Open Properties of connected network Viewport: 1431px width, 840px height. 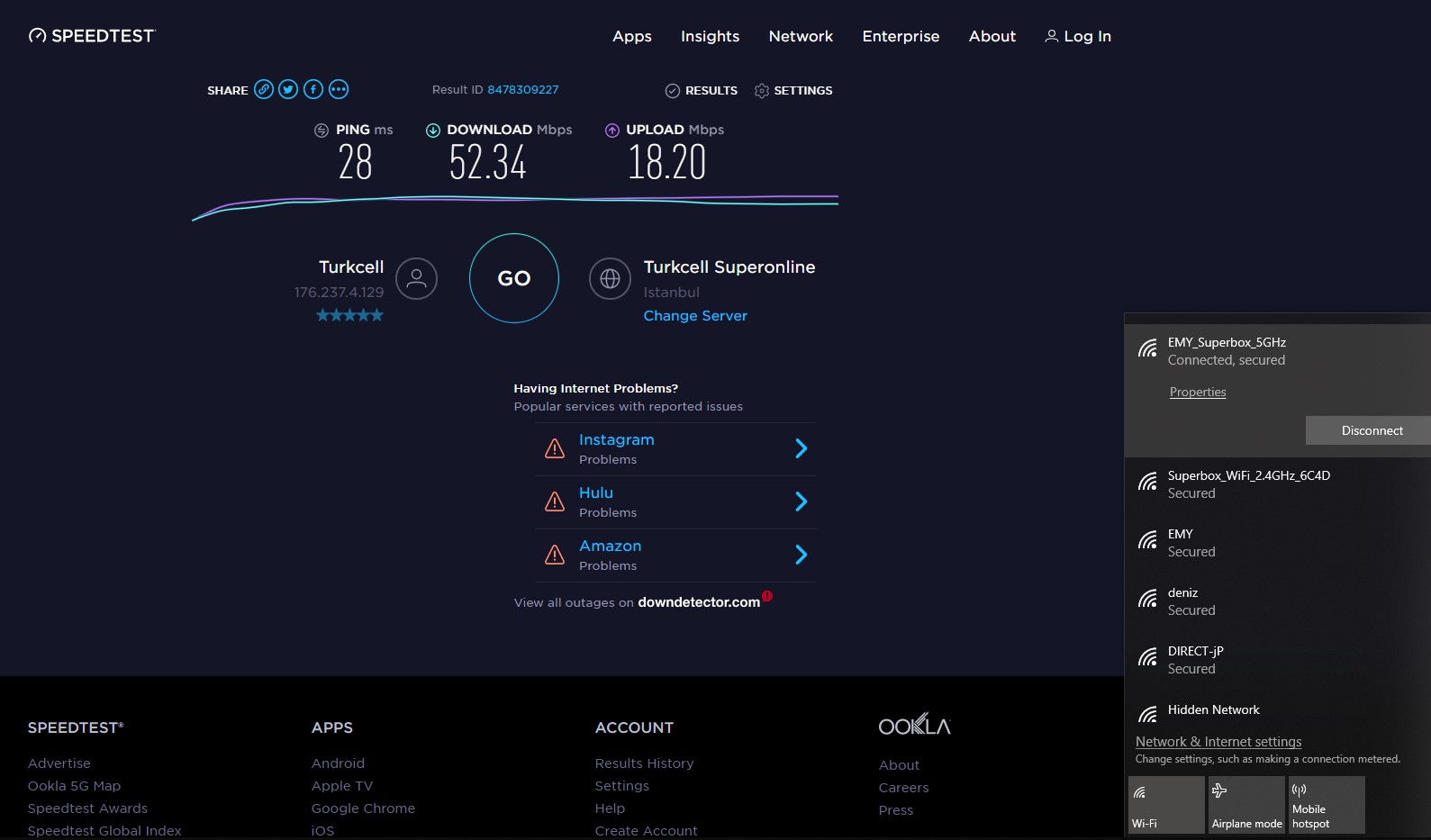click(x=1198, y=392)
